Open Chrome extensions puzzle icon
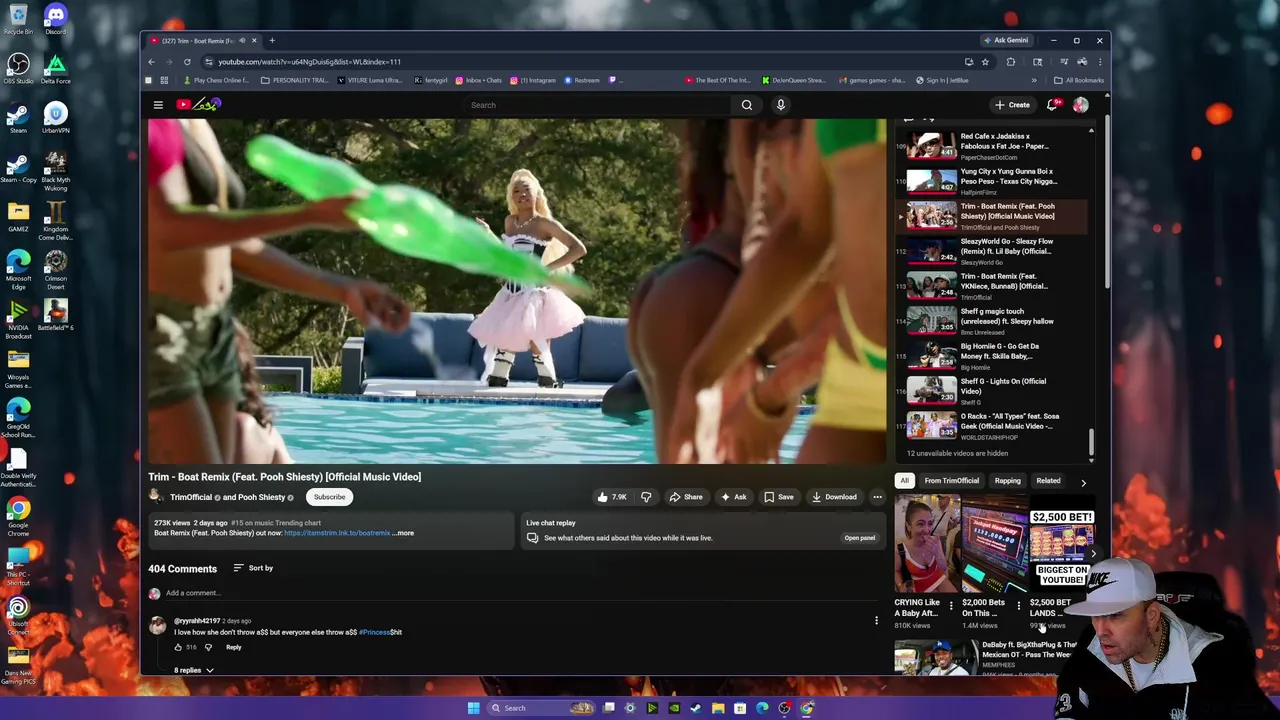 (x=1011, y=62)
